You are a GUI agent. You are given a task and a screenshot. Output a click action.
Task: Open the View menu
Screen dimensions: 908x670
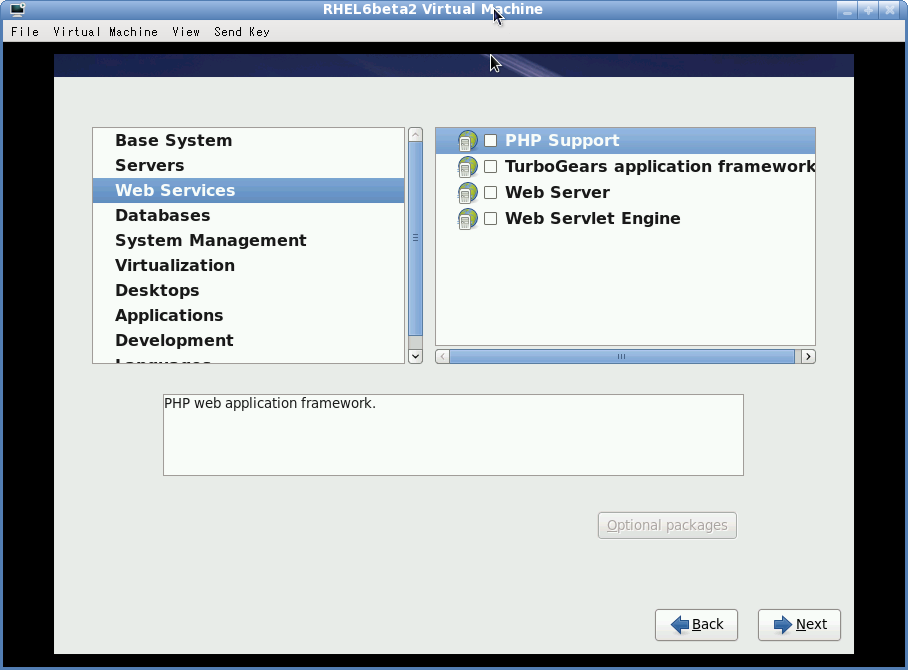point(186,32)
